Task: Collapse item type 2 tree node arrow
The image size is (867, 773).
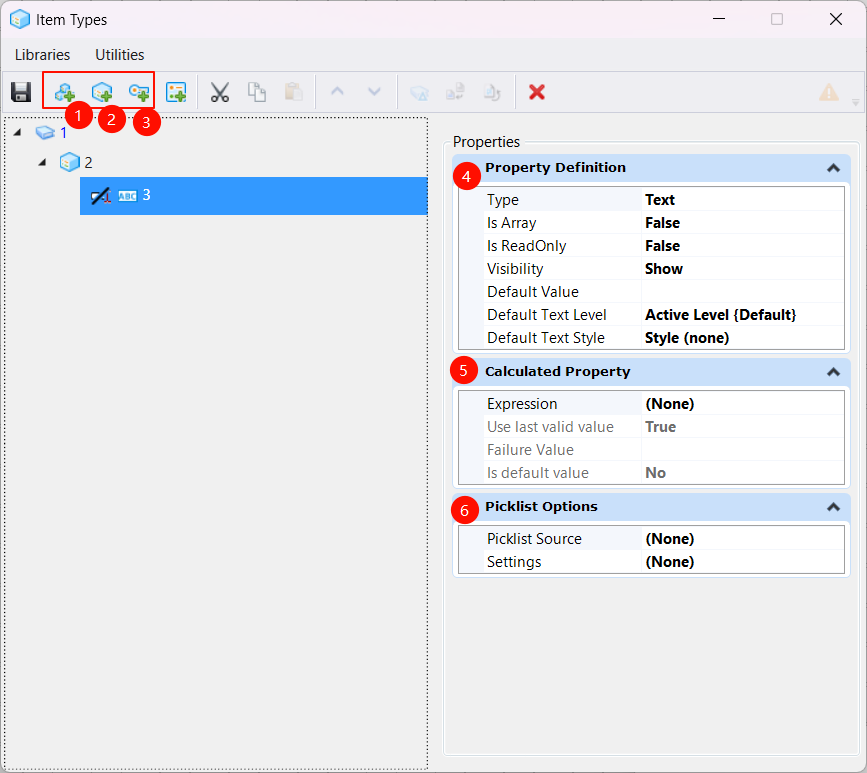Action: pyautogui.click(x=42, y=162)
